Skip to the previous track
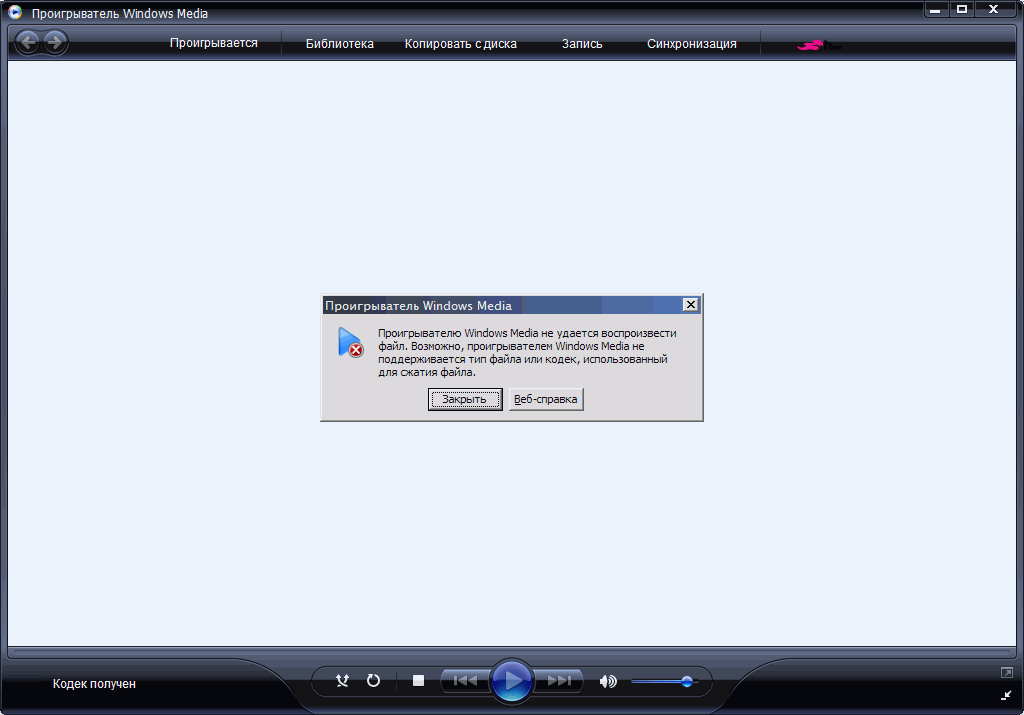This screenshot has width=1024, height=715. tap(465, 681)
